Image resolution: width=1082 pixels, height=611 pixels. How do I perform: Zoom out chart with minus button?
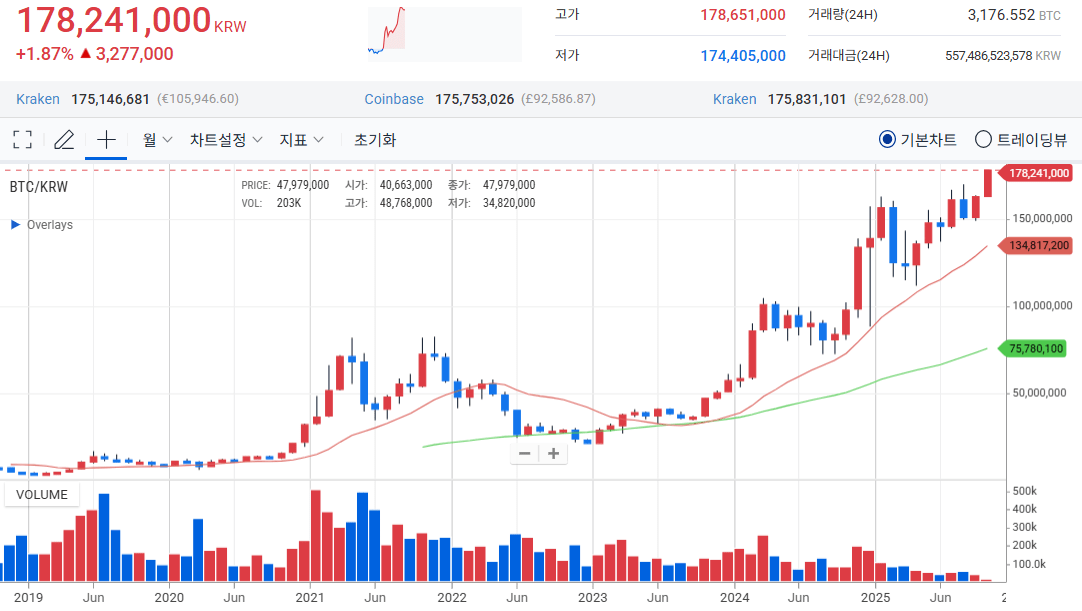pyautogui.click(x=524, y=453)
